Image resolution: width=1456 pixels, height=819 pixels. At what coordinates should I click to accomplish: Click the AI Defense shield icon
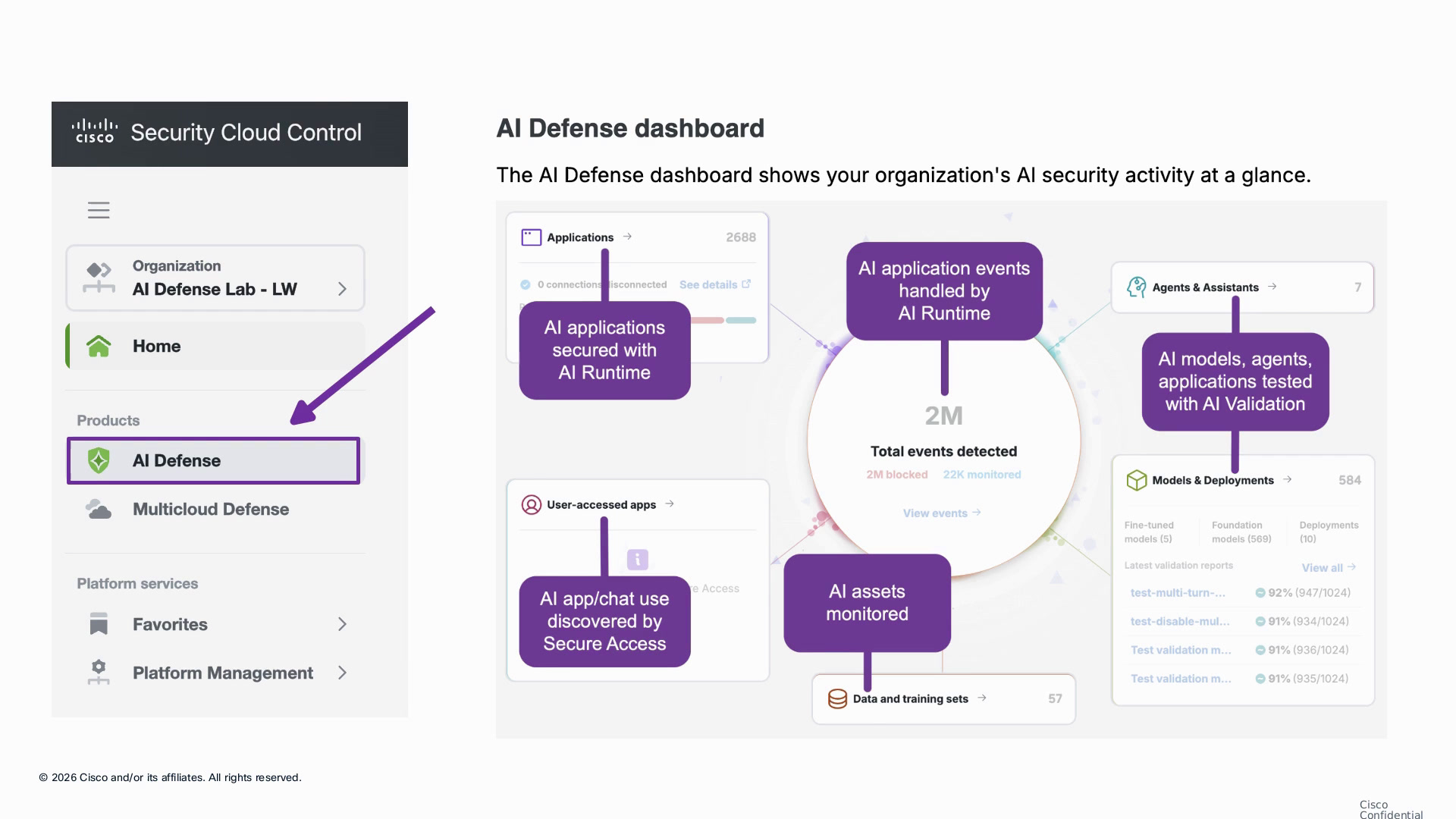coord(99,460)
